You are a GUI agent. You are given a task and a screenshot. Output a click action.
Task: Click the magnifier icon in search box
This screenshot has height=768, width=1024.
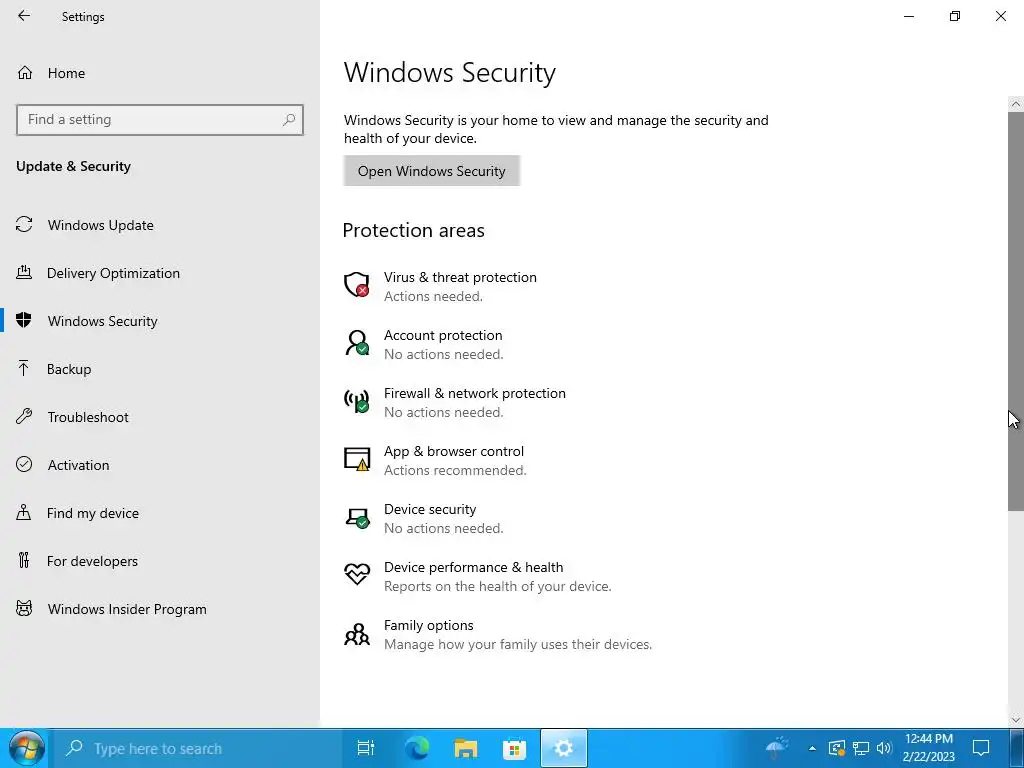click(289, 120)
